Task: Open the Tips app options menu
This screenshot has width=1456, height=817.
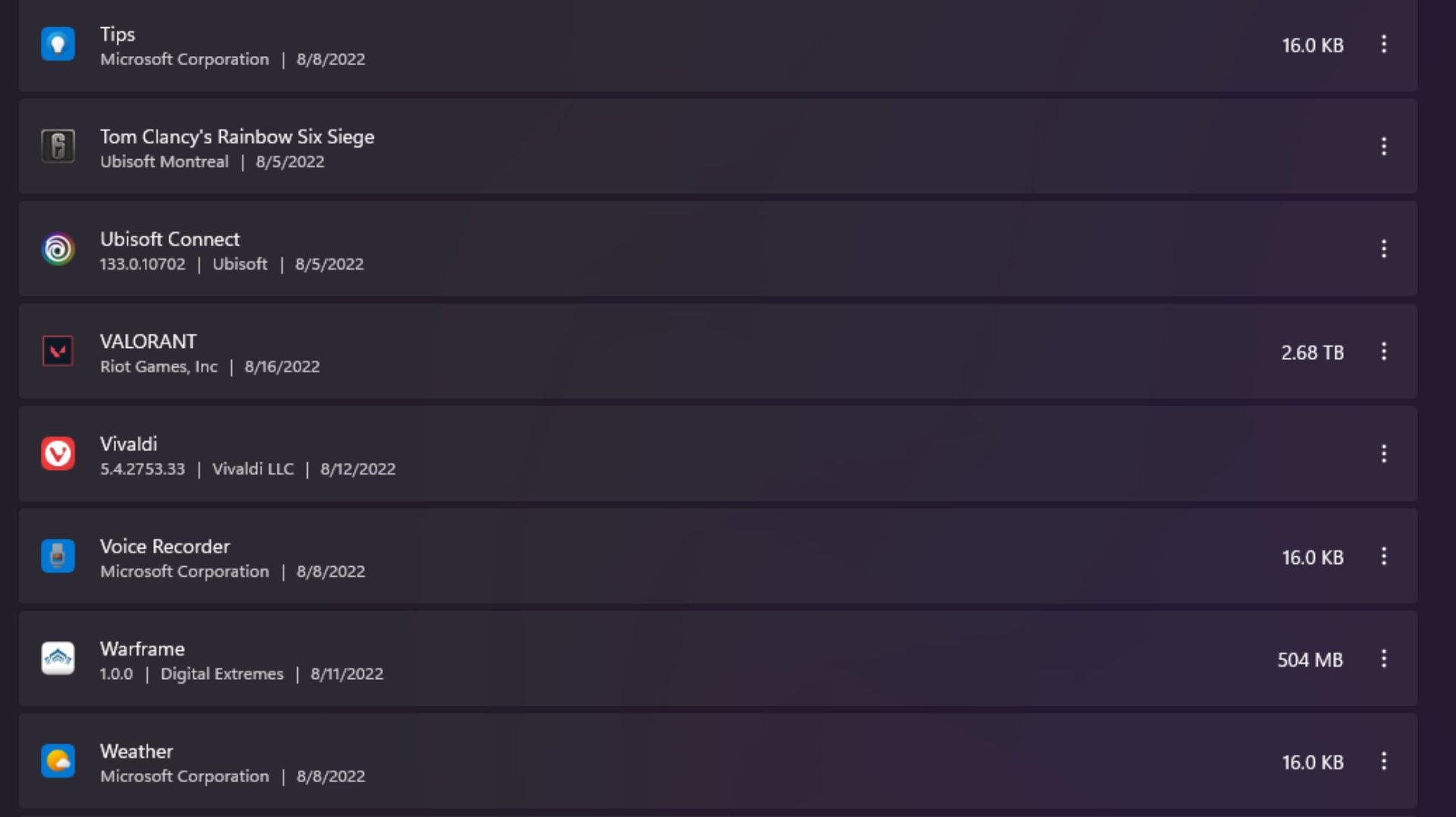Action: [1385, 44]
